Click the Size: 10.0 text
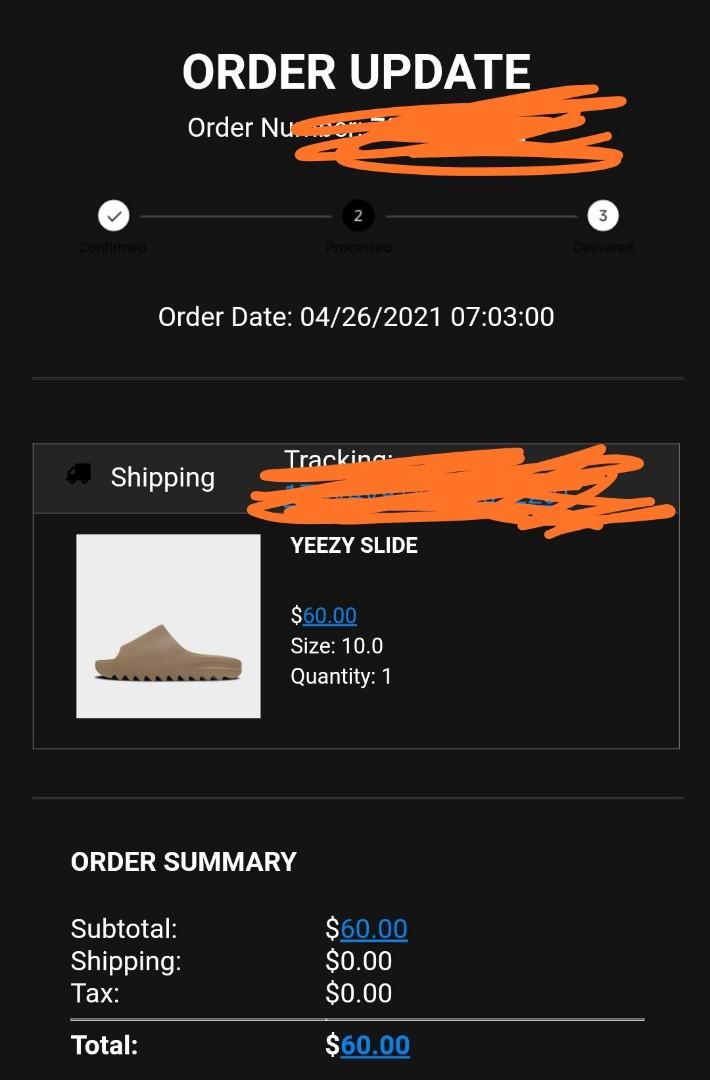The width and height of the screenshot is (710, 1080). tap(337, 646)
